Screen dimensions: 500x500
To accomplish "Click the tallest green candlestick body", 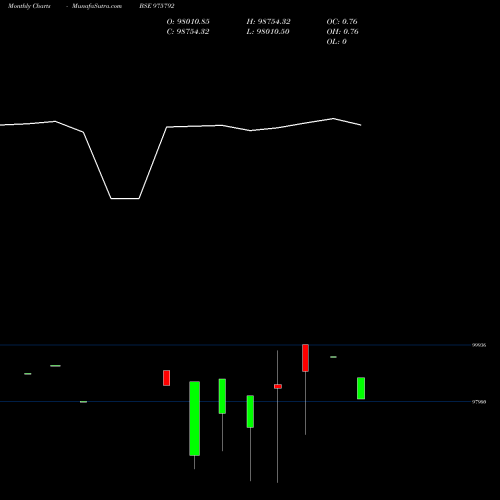I will [x=195, y=418].
